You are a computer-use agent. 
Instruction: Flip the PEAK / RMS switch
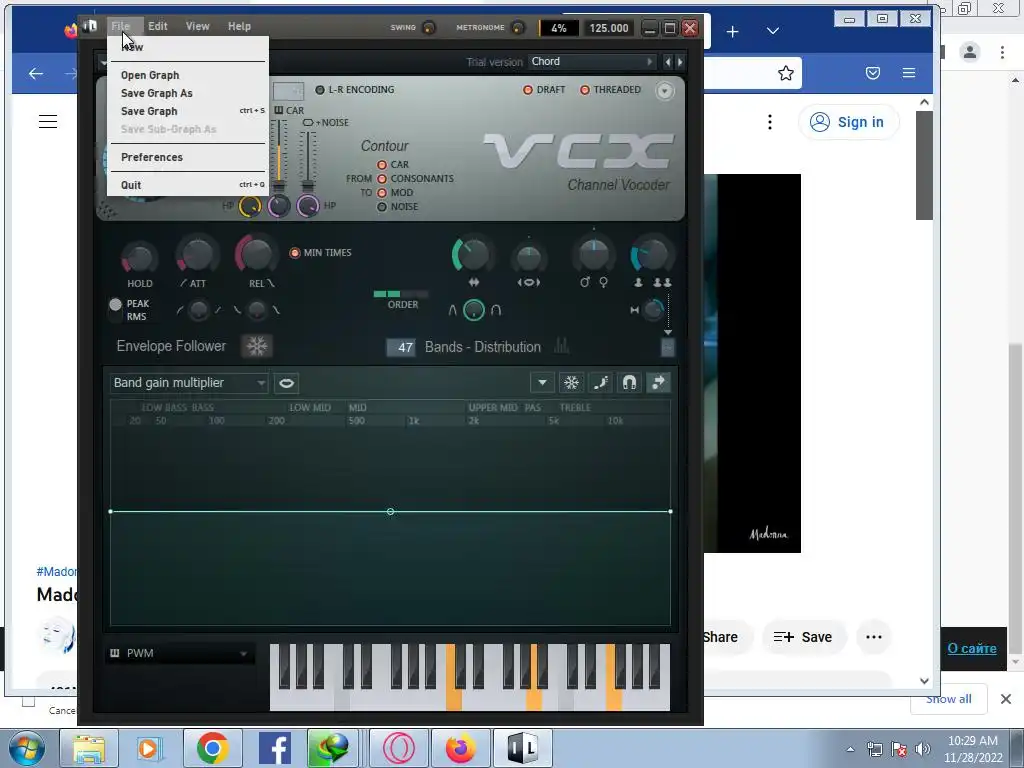coord(116,310)
